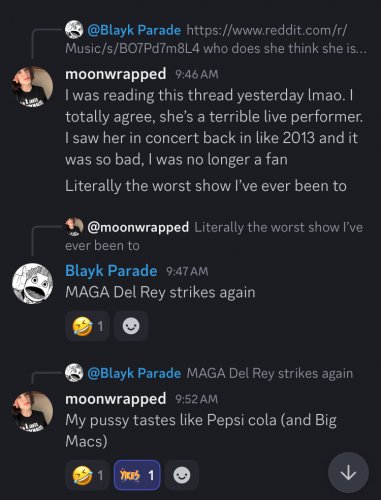Open moonwrapped avatar at 9:52 AM message

pyautogui.click(x=32, y=411)
